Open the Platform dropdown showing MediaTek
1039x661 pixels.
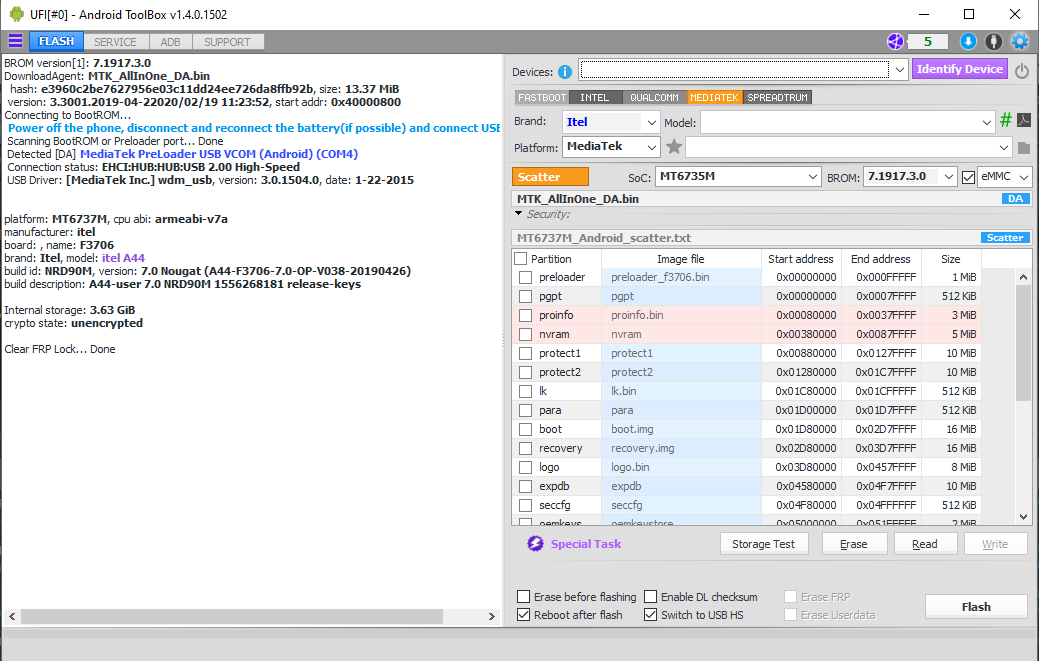point(651,147)
